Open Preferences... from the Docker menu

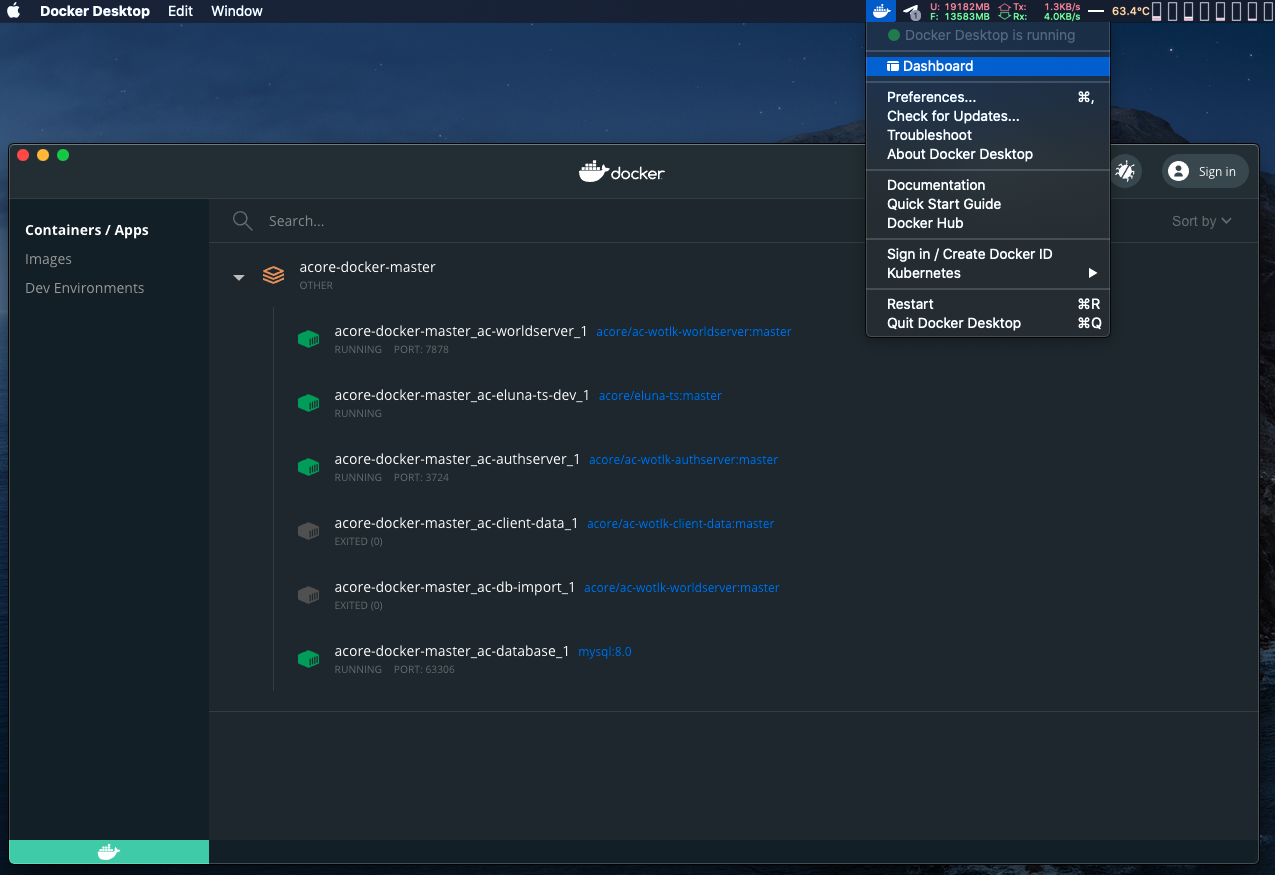point(988,97)
